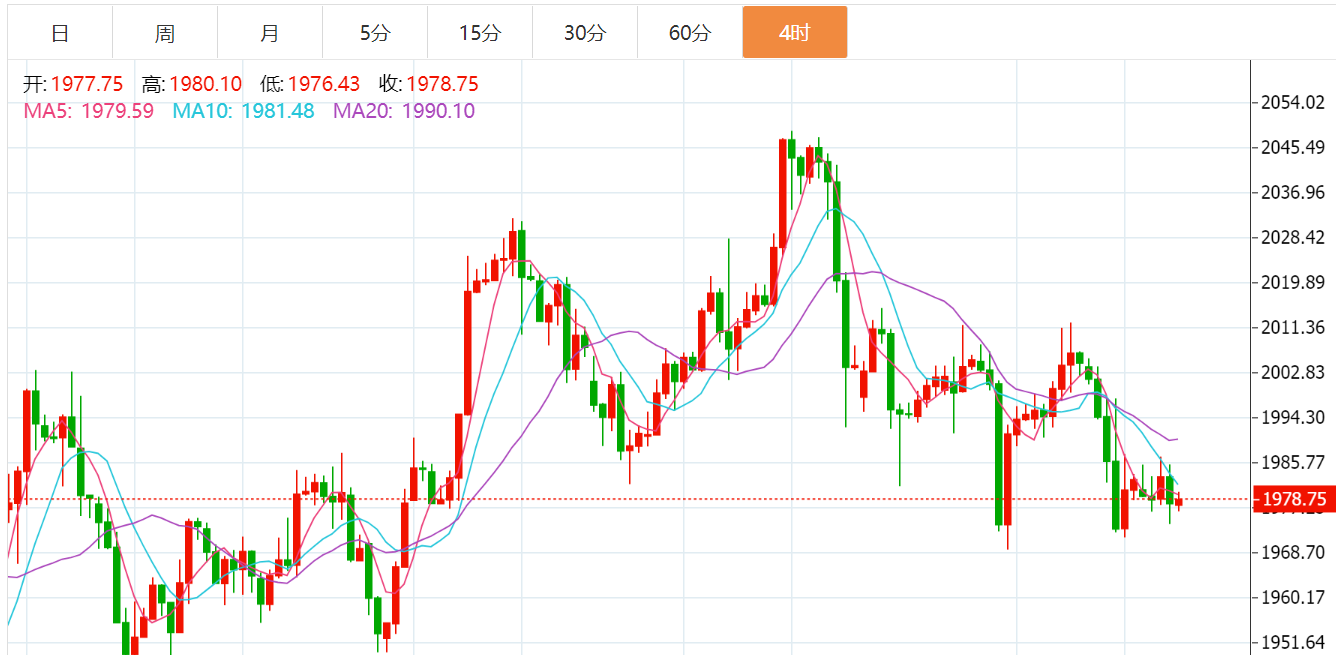Select the 1968.70 price level label

(x=1294, y=553)
